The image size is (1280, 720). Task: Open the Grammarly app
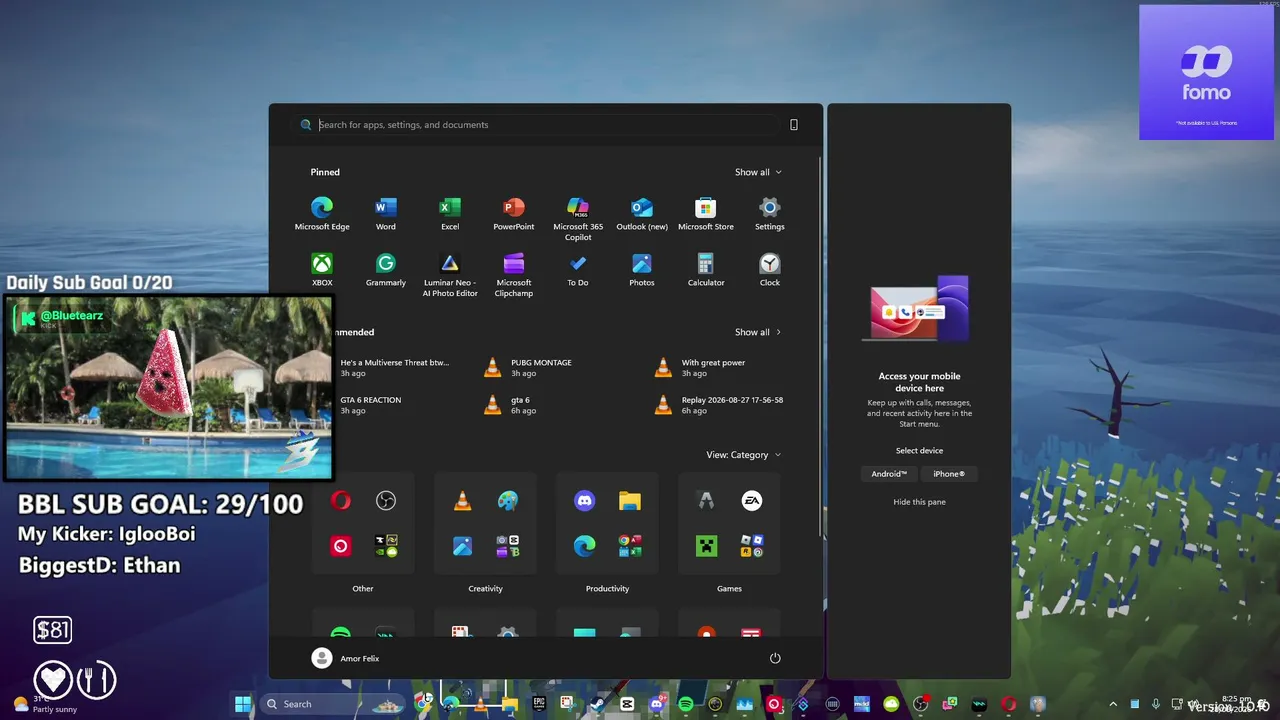point(386,269)
